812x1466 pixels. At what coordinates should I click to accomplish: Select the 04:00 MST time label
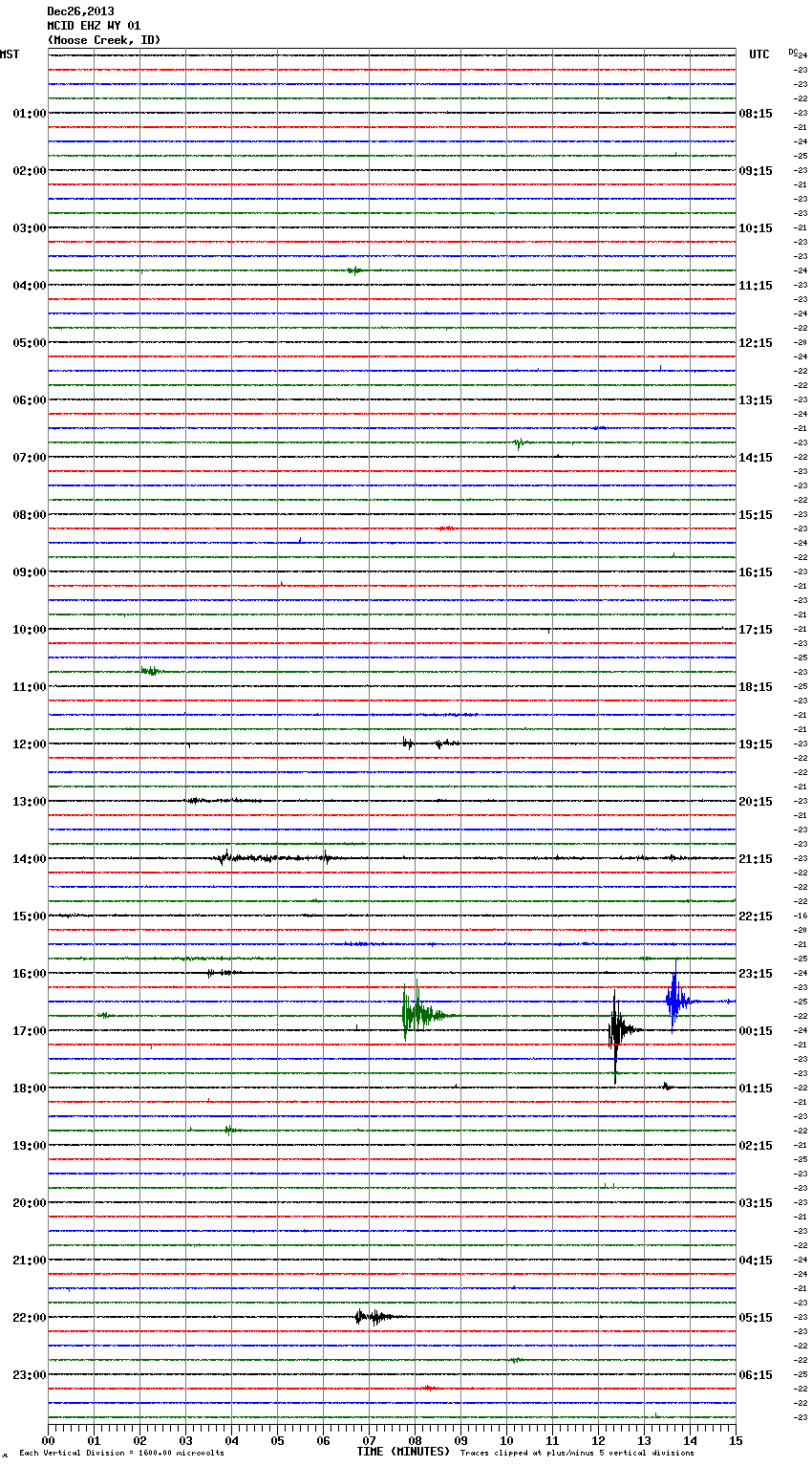(x=29, y=286)
